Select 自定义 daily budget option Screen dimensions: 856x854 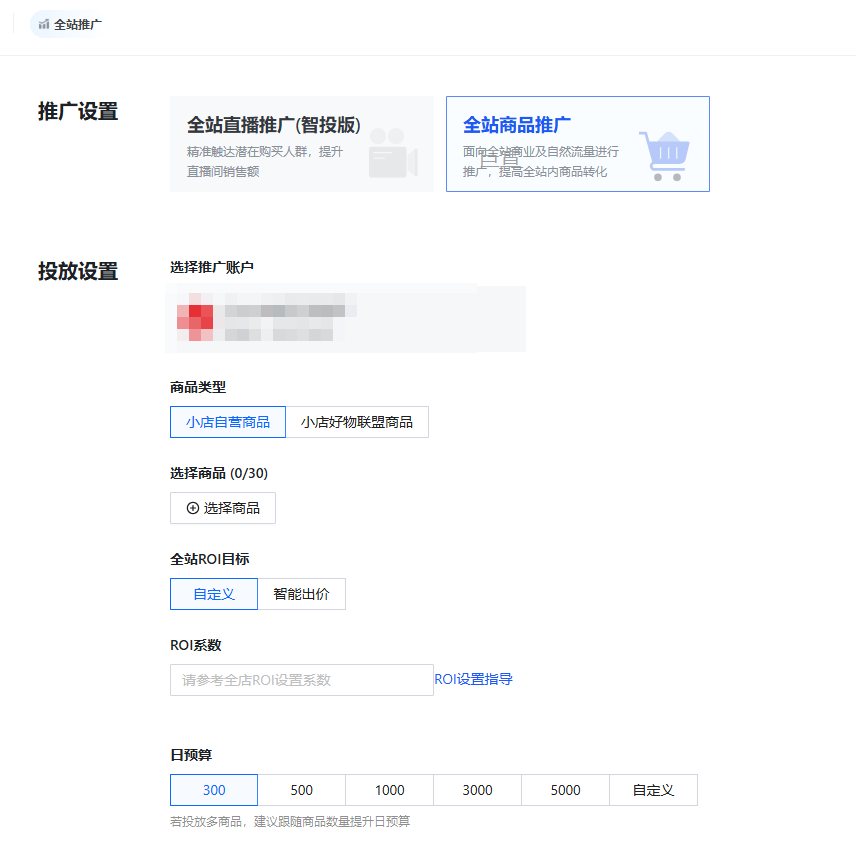(x=653, y=790)
